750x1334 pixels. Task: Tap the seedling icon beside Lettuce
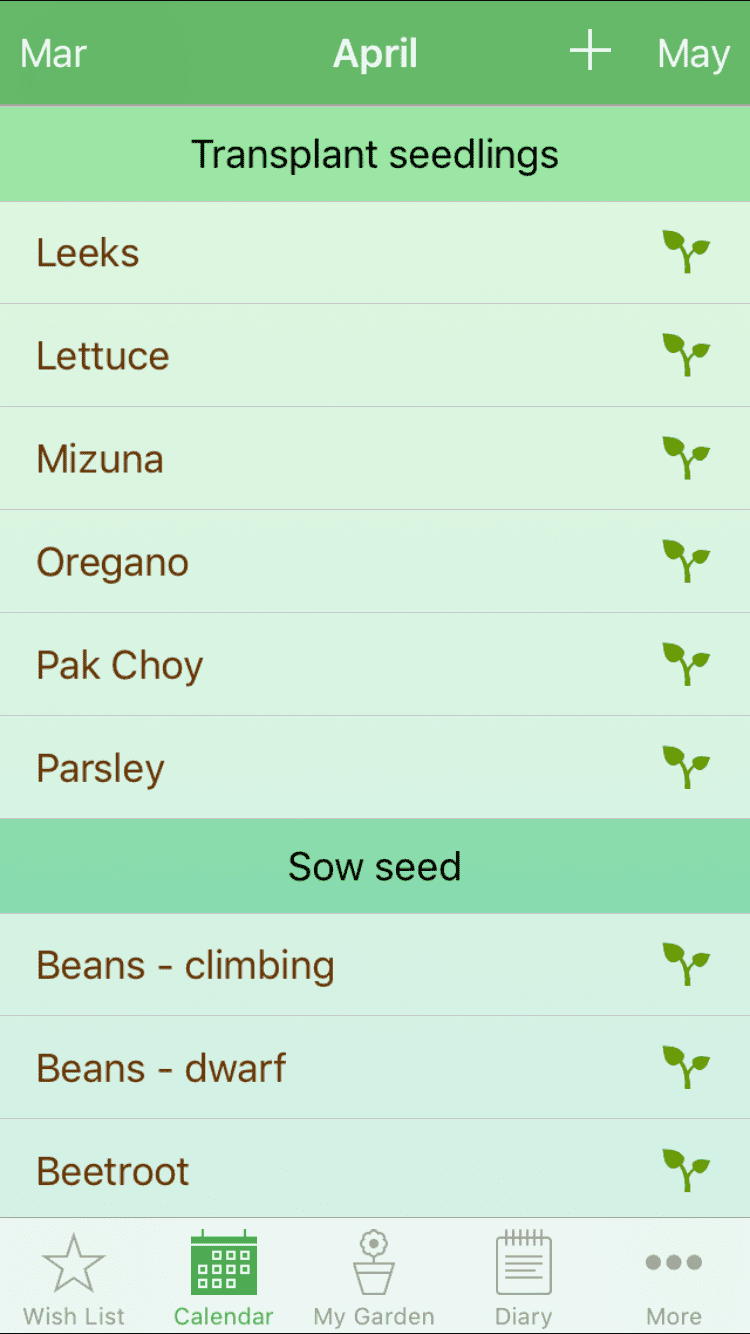pos(686,355)
